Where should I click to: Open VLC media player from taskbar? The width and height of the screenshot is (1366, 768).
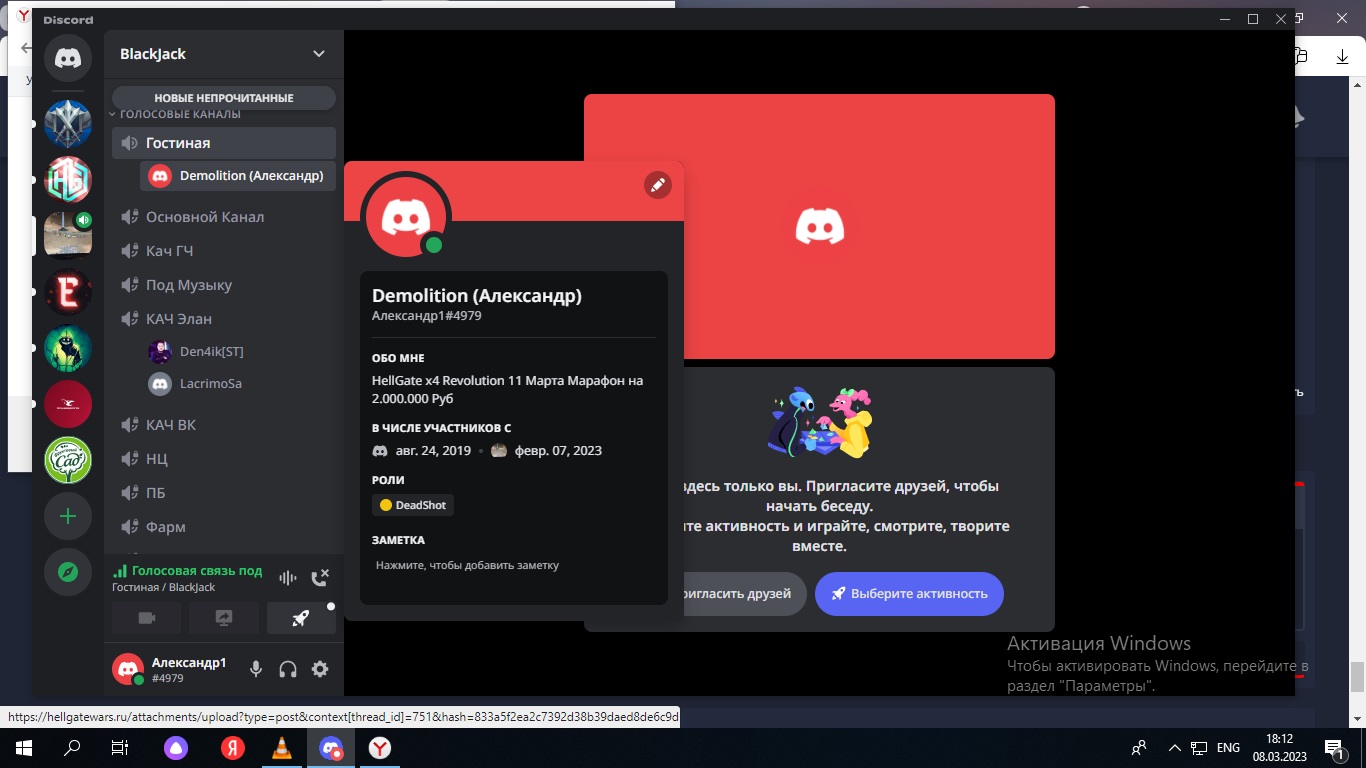pyautogui.click(x=282, y=747)
